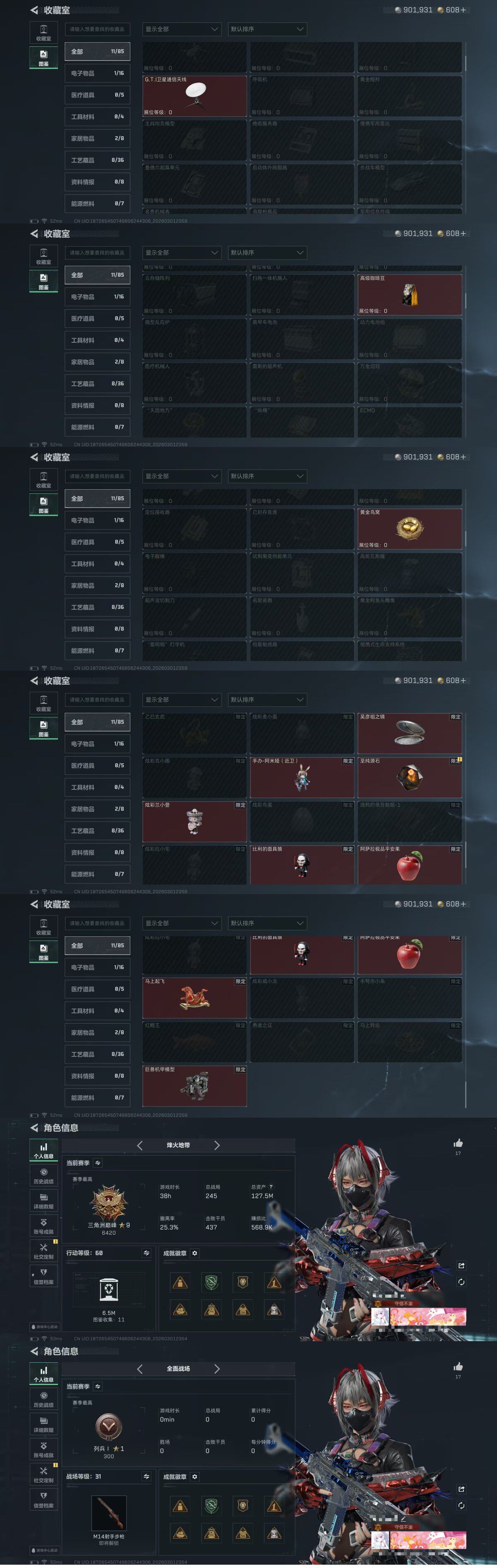The width and height of the screenshot is (497, 1568).
Task: Select the 巨兽机甲模型 mech model item
Action: point(195,1086)
